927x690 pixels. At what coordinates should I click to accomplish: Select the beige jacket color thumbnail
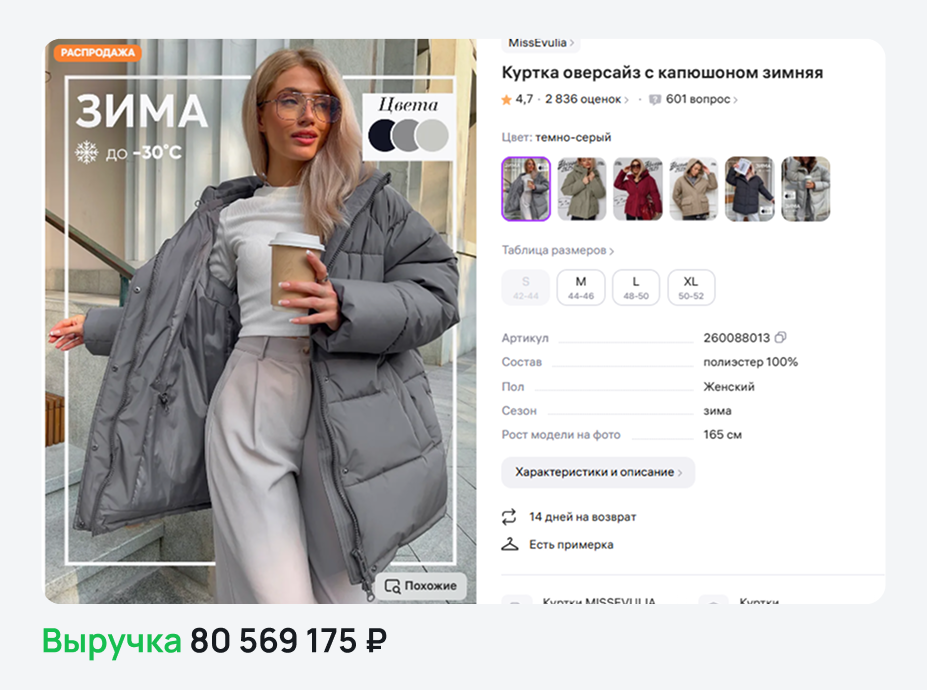tap(693, 189)
